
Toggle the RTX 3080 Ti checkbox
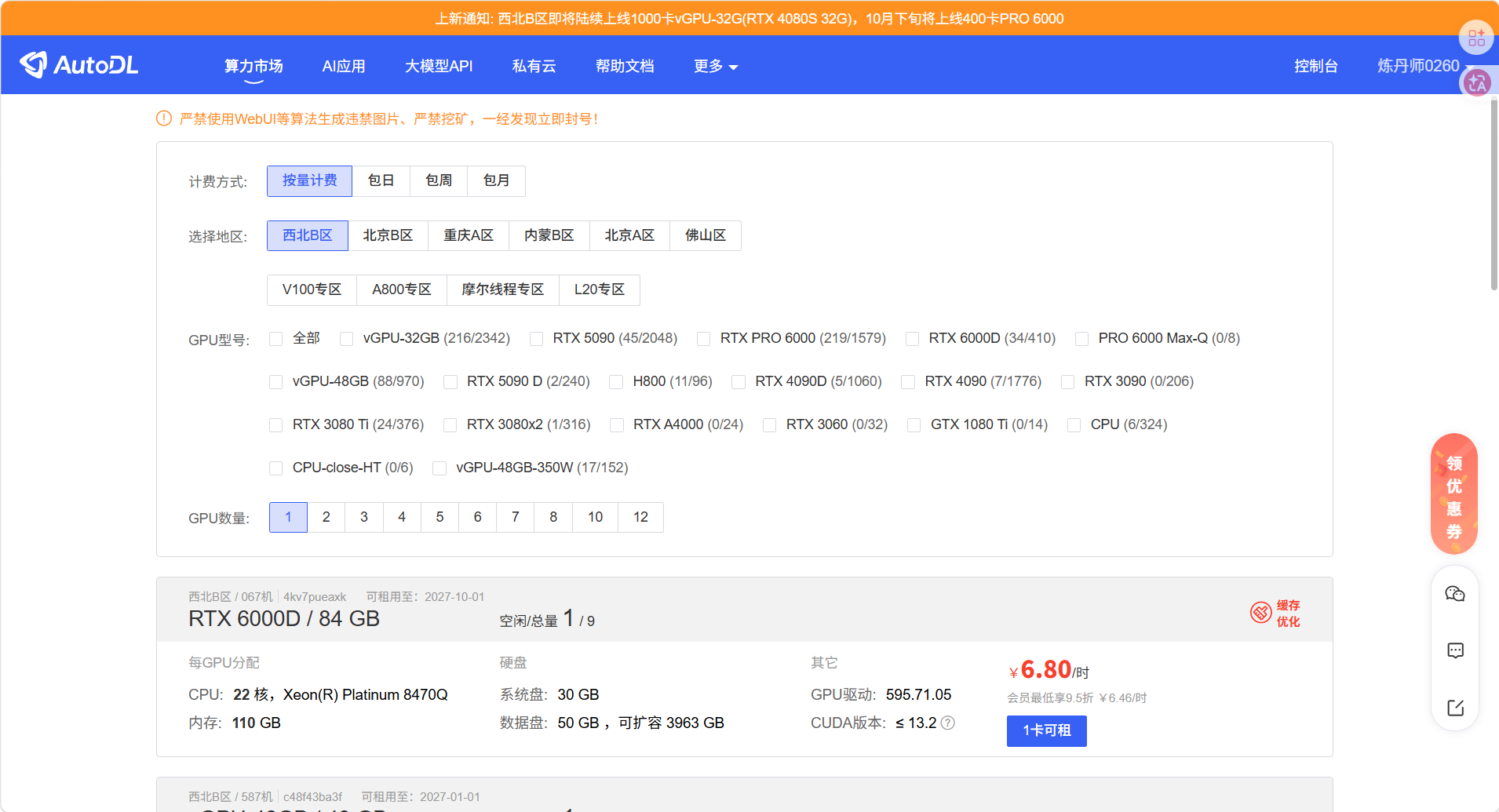[275, 425]
